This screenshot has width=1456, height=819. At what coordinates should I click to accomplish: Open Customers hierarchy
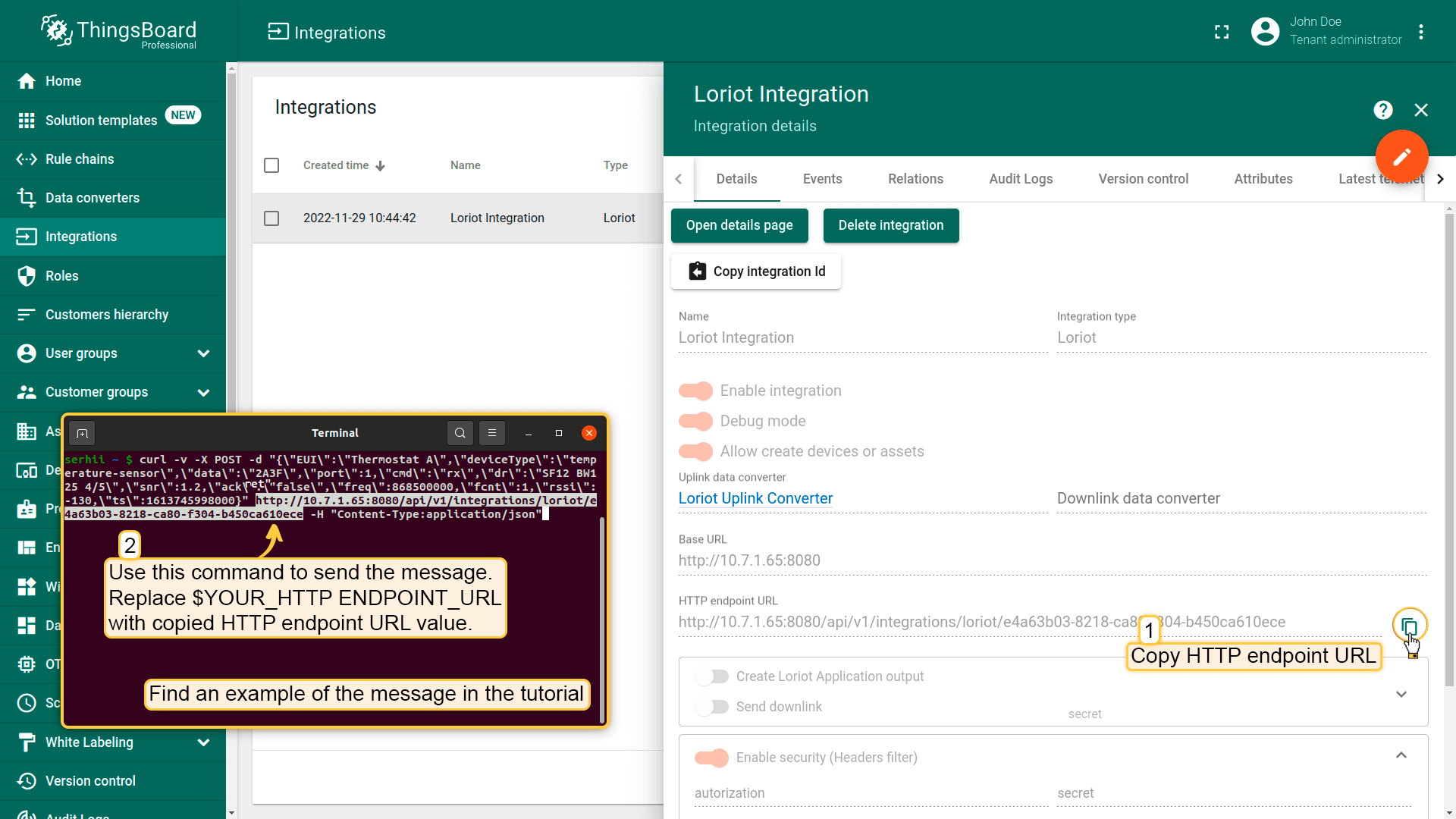pos(113,315)
